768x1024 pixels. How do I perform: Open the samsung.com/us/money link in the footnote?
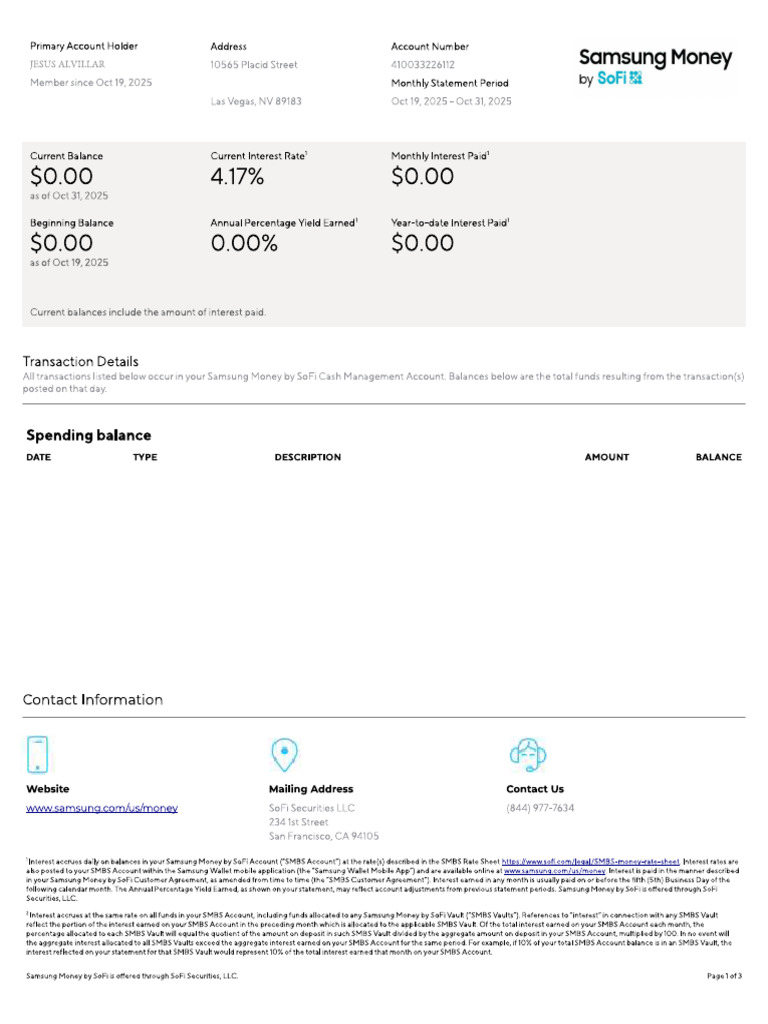554,871
